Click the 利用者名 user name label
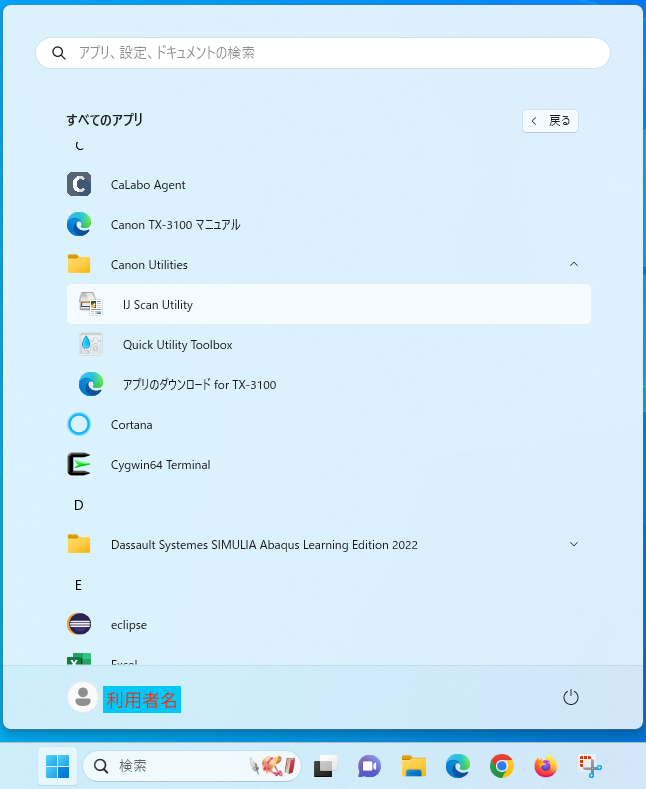 click(142, 699)
